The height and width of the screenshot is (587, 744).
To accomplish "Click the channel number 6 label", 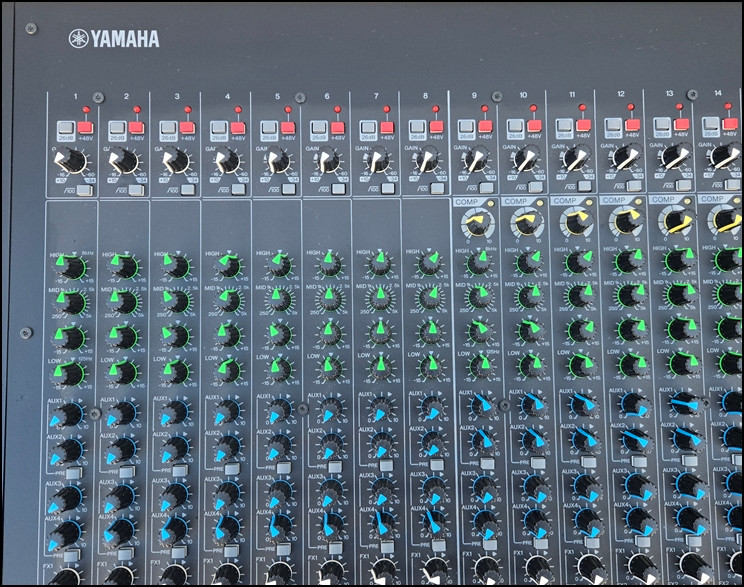I will click(327, 96).
